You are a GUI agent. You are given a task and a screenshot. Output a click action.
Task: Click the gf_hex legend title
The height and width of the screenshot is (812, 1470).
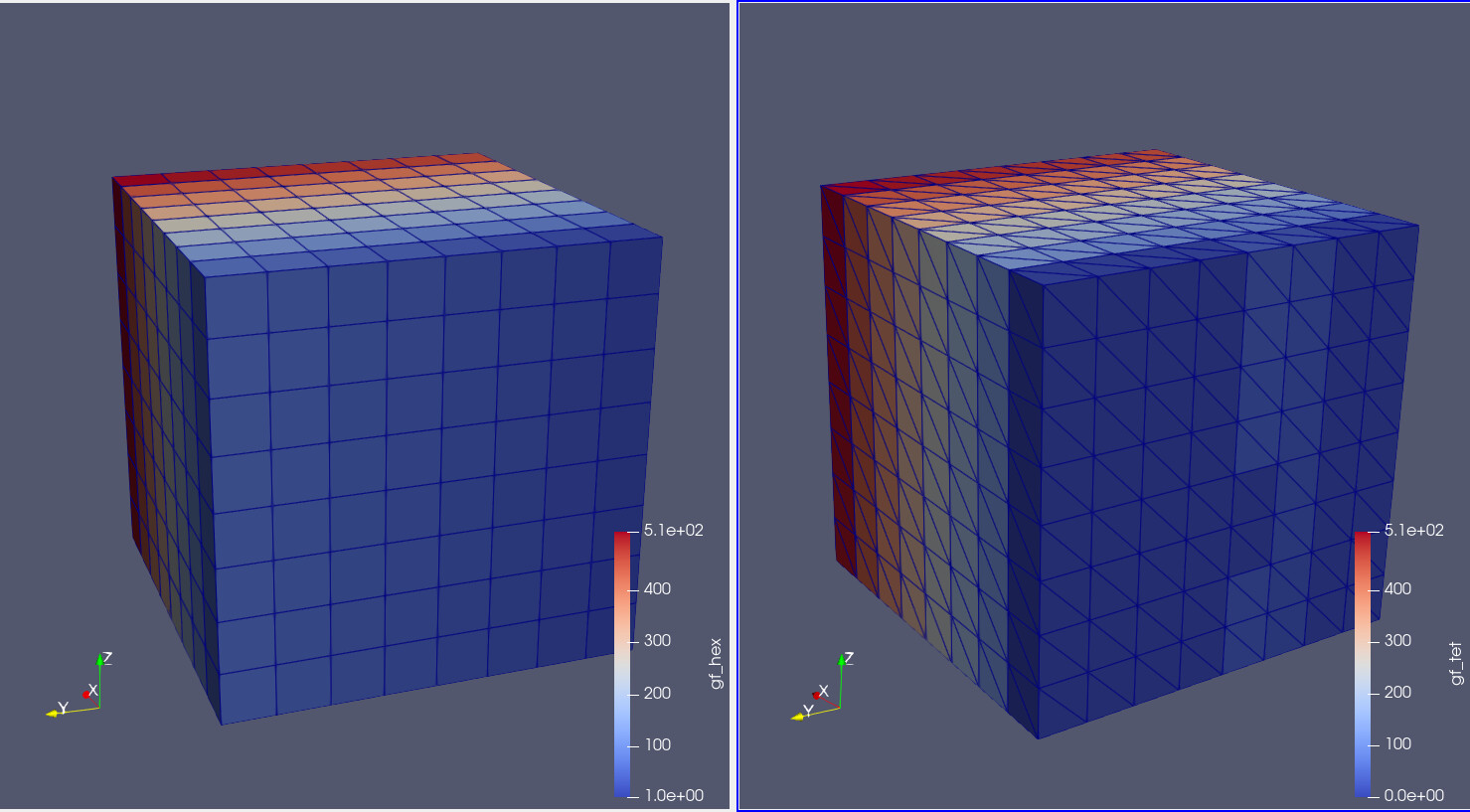click(716, 663)
